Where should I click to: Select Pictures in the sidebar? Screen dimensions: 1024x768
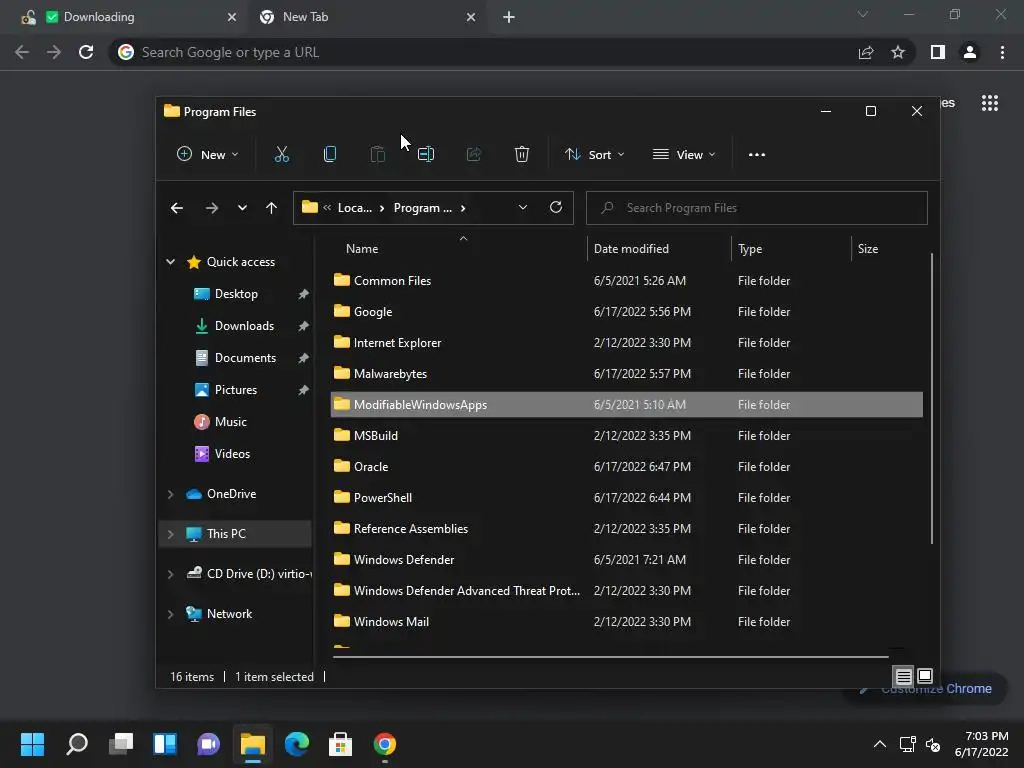pos(235,390)
